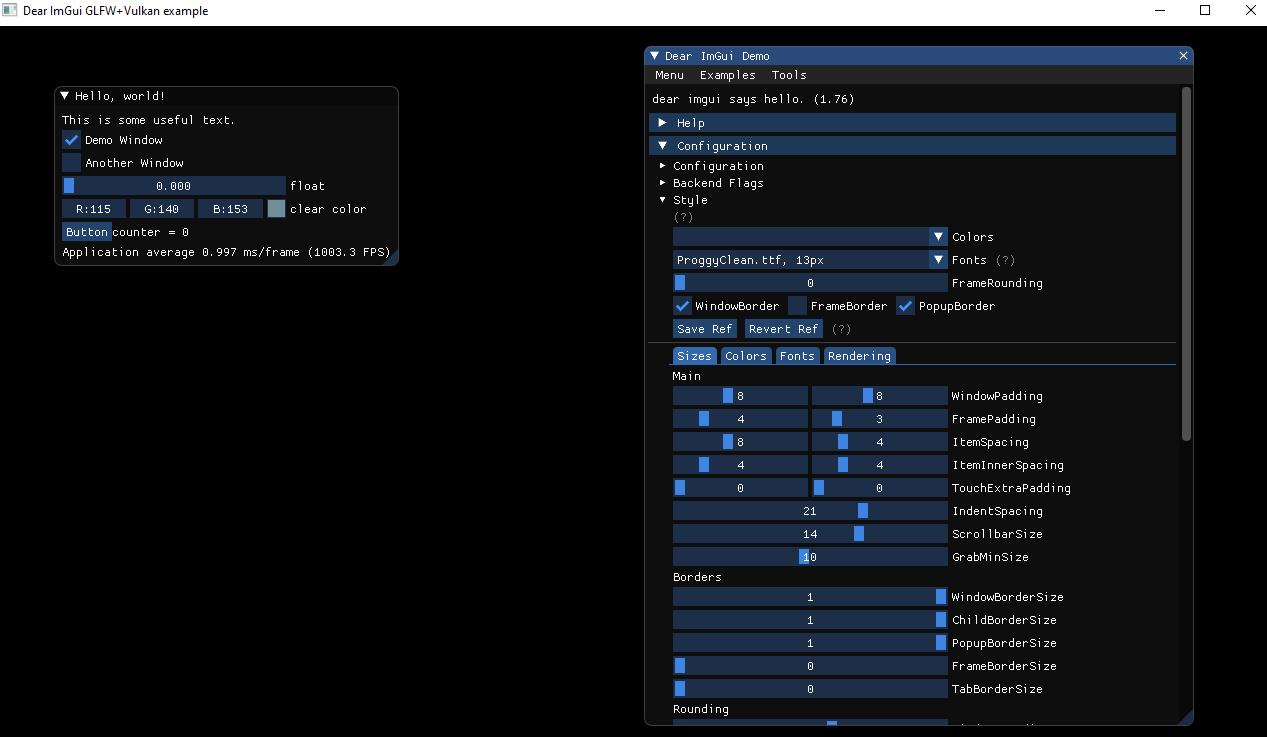1267x737 pixels.
Task: Collapse the Dear ImGui Demo window triangle
Action: (x=655, y=56)
